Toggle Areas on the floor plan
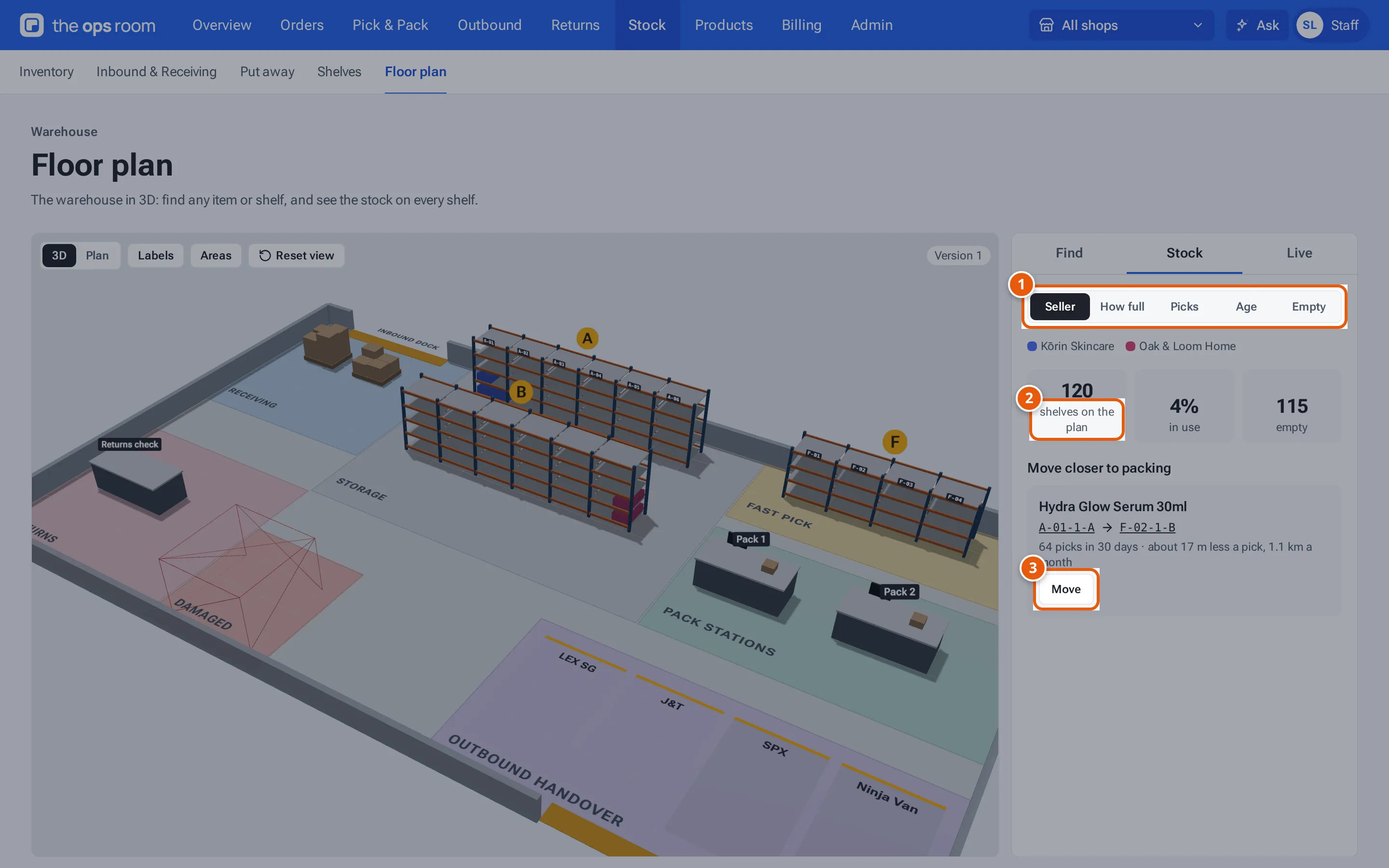Screen dimensions: 1389x868 216,256
